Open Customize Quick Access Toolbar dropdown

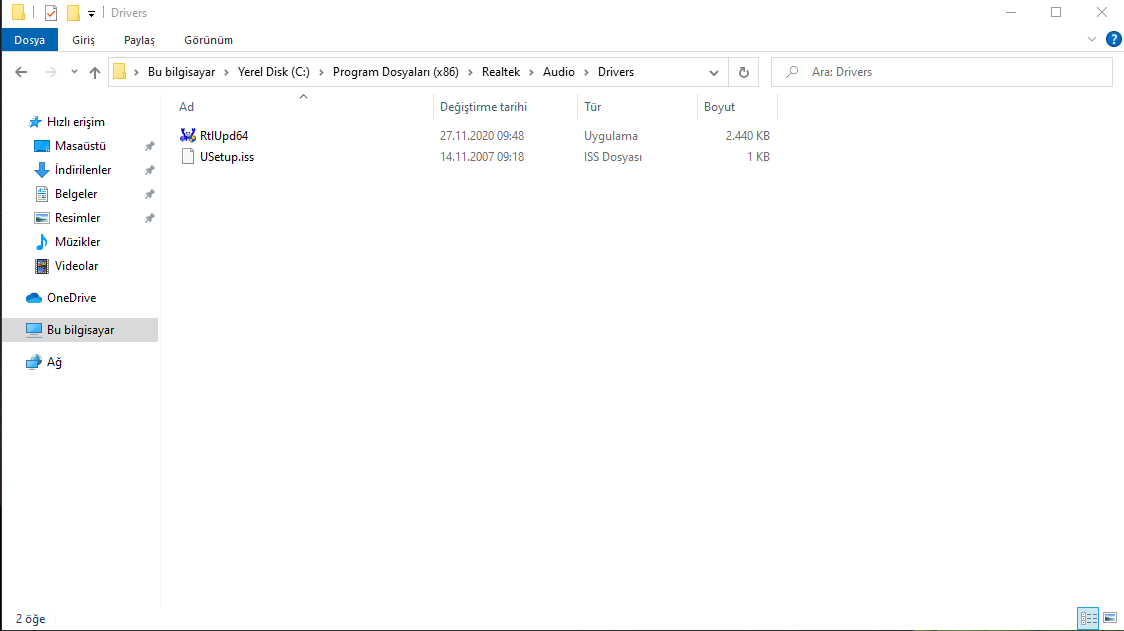coord(91,14)
